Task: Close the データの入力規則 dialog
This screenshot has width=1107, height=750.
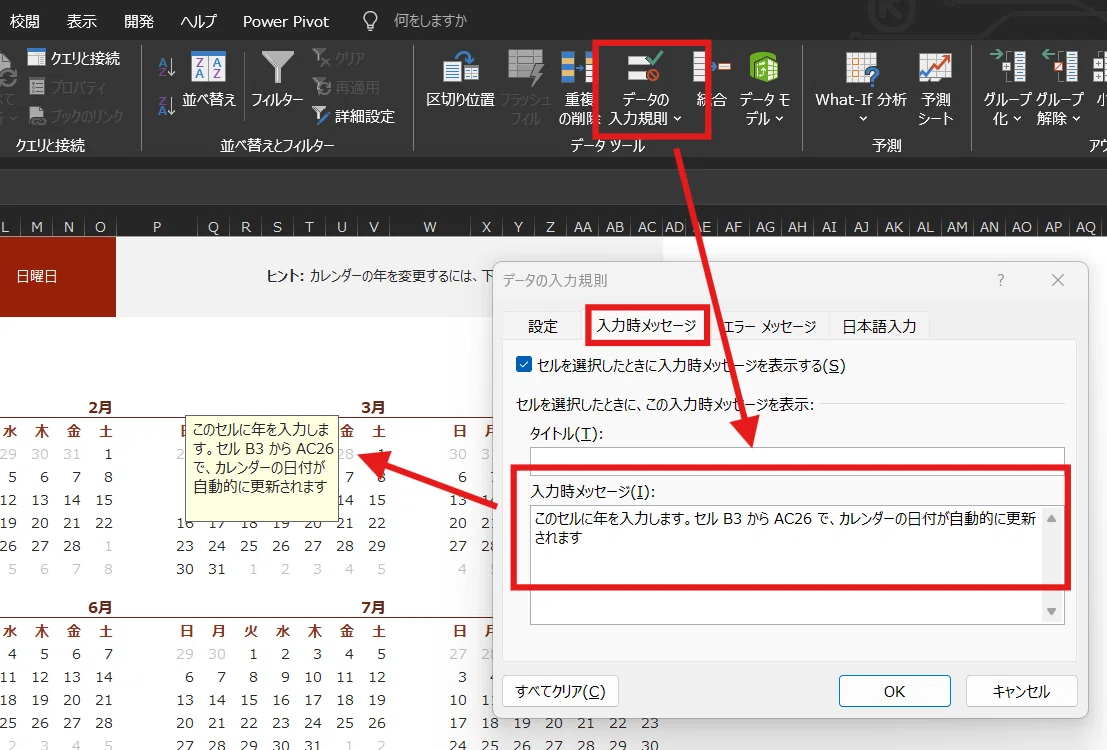Action: pos(1058,280)
